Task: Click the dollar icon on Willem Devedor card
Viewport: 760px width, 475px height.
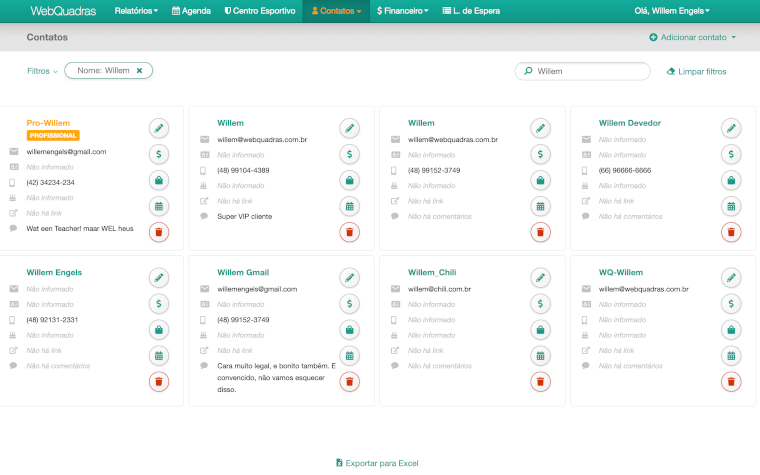Action: tap(731, 154)
